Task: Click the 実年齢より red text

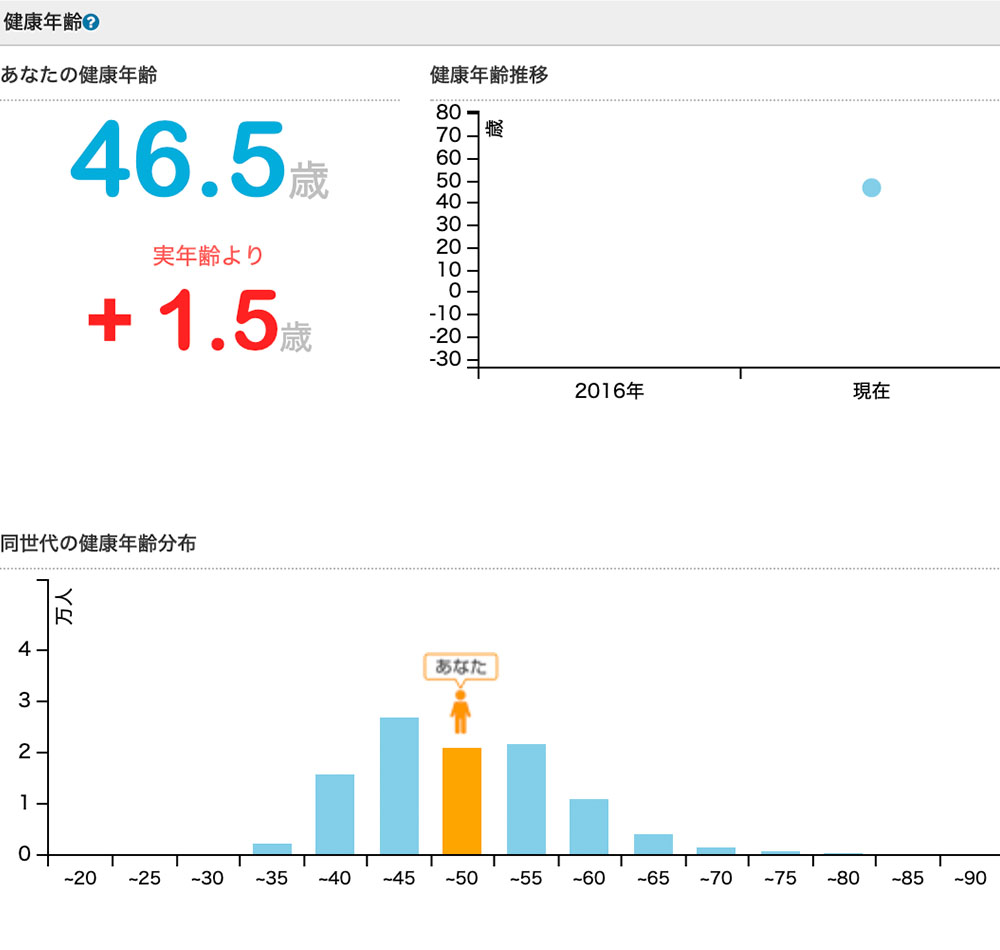Action: 208,255
